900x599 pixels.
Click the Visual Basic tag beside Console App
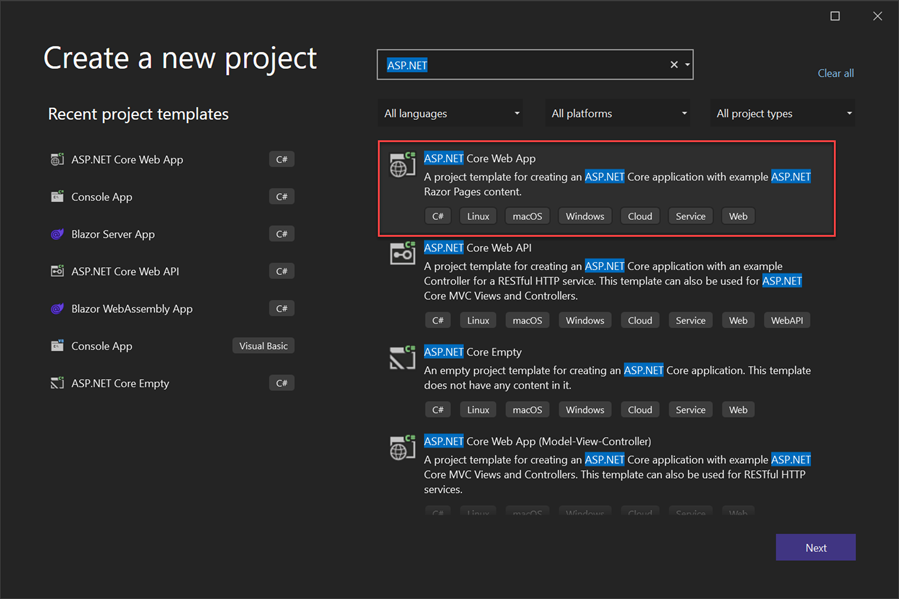[x=263, y=346]
